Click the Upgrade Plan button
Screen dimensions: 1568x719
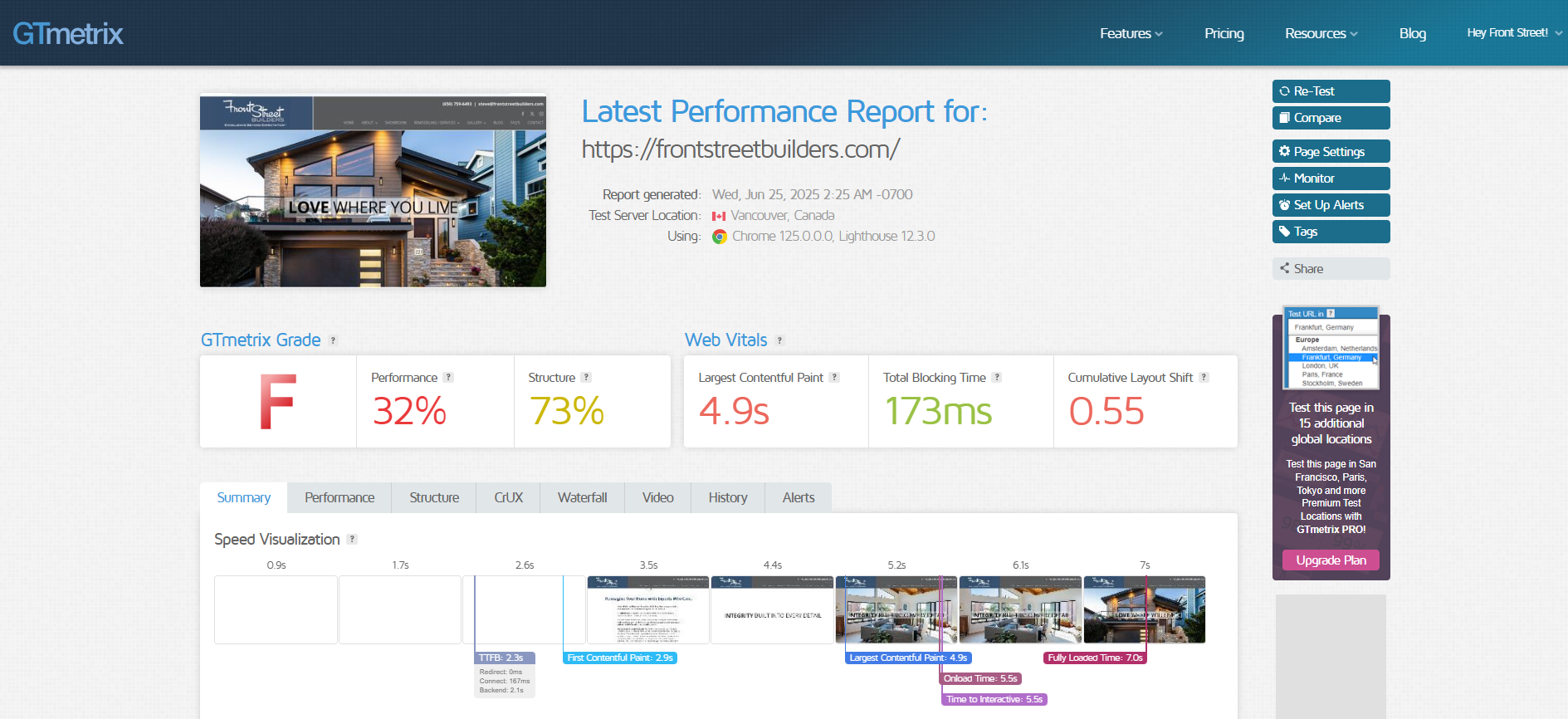(x=1331, y=560)
